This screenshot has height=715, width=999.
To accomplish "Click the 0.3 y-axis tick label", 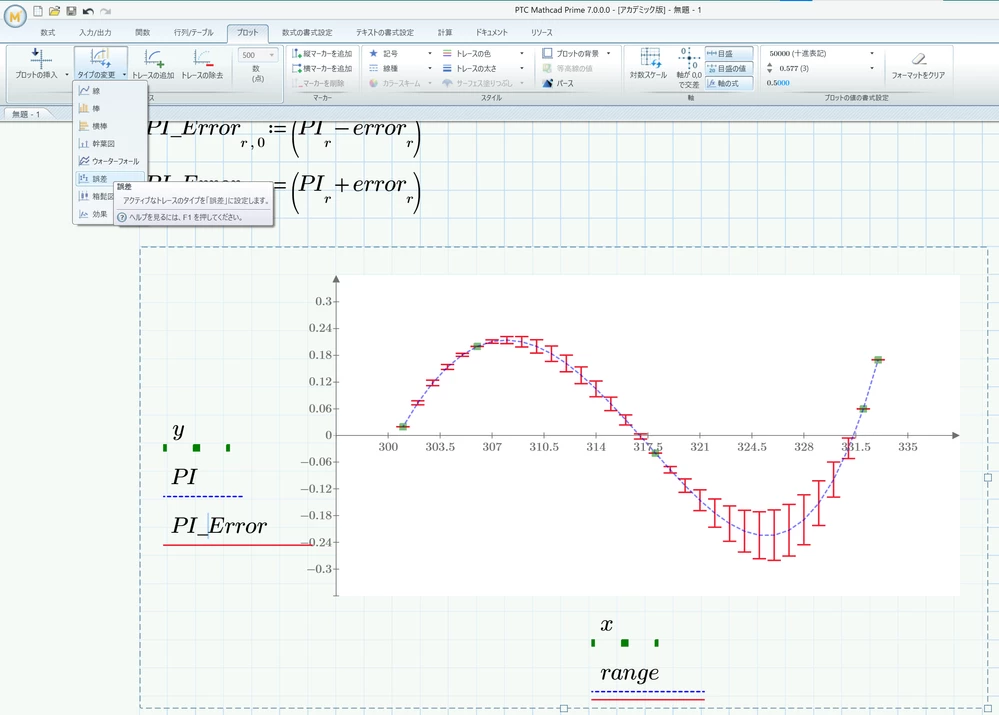I will 324,301.
